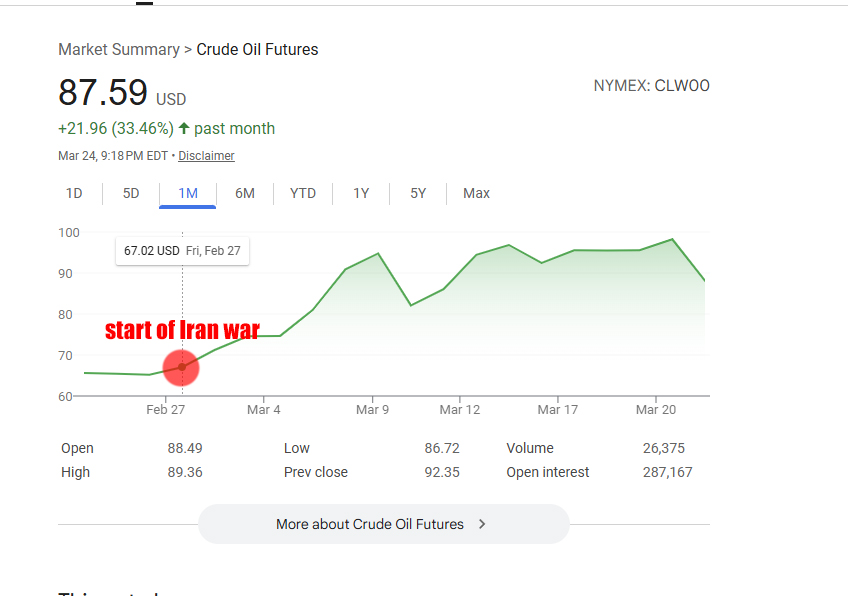Open the 6M chart range
The image size is (848, 596).
245,193
